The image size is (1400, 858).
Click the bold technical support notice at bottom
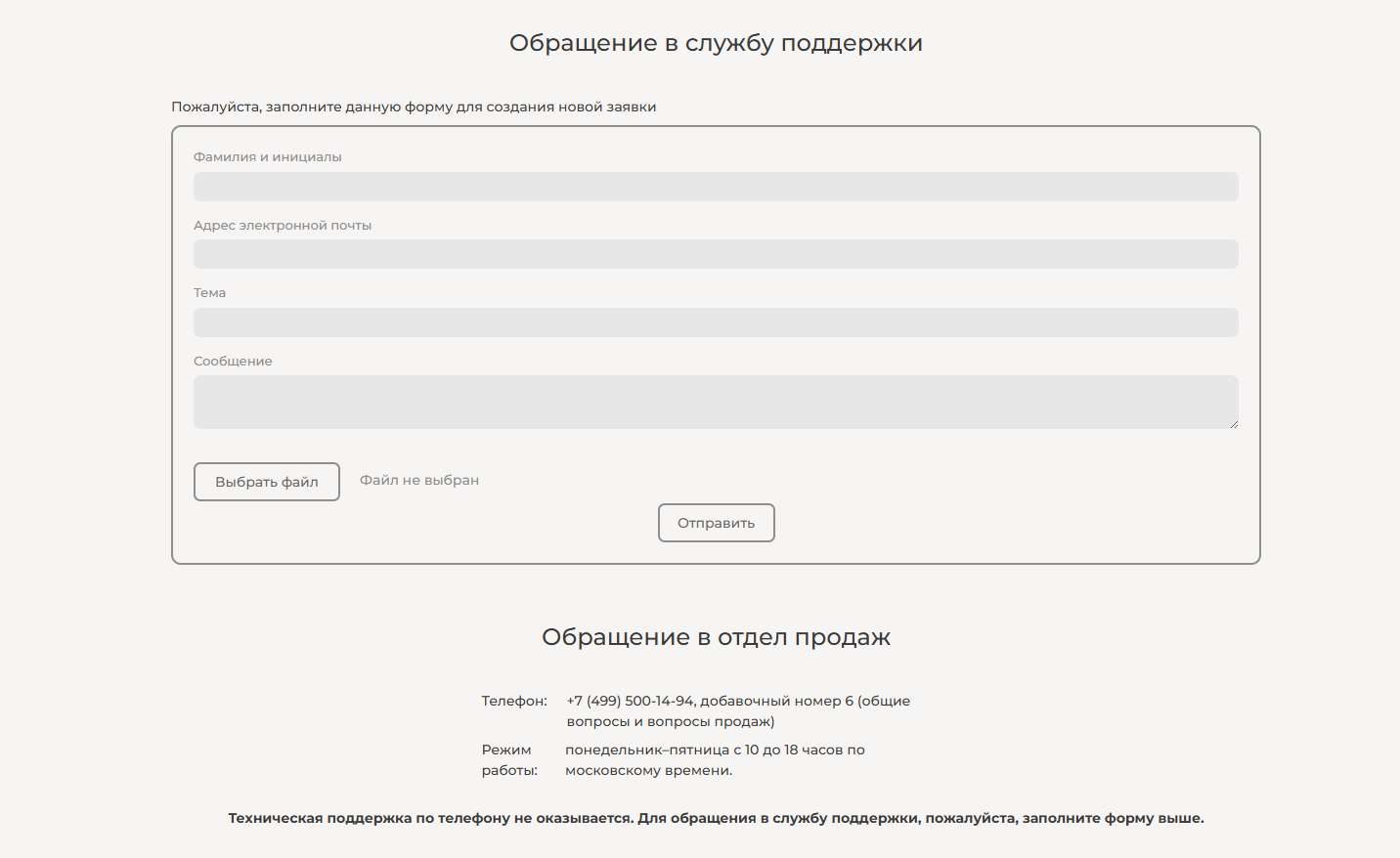716,818
